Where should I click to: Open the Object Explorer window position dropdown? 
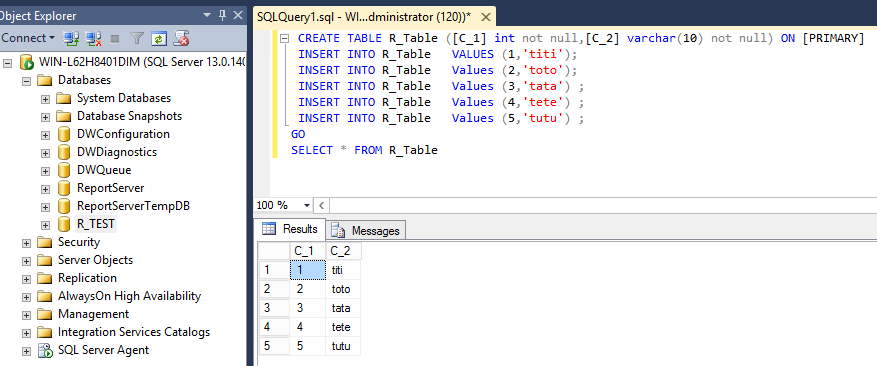point(207,15)
